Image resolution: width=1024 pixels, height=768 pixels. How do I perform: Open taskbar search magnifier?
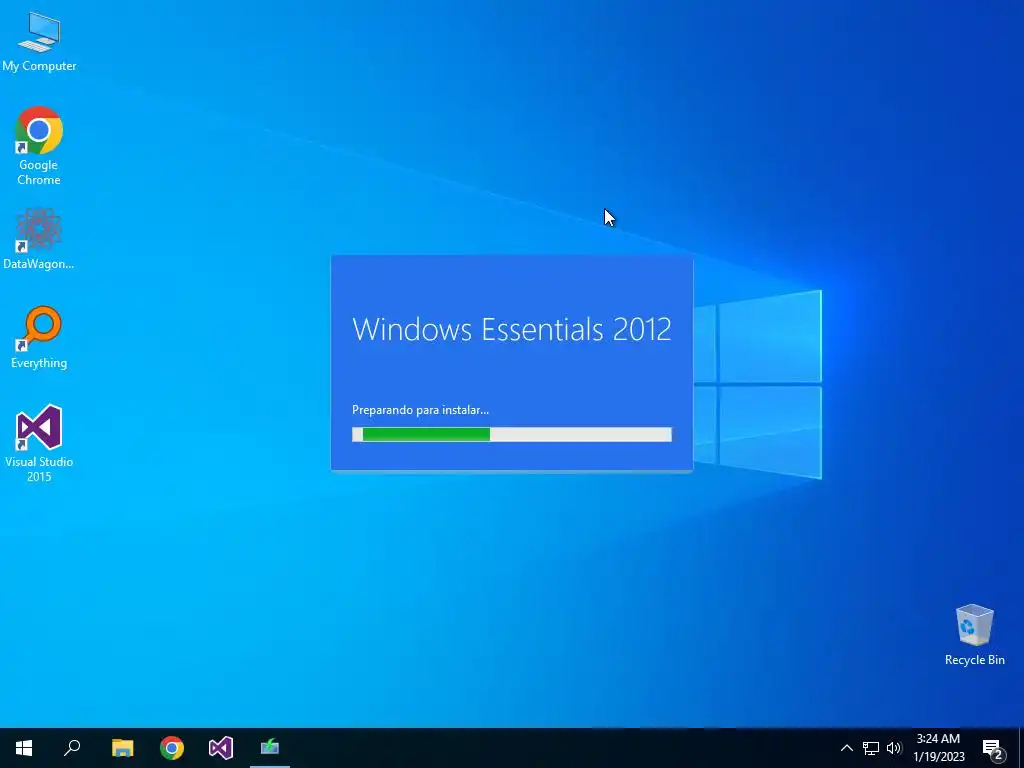click(72, 748)
